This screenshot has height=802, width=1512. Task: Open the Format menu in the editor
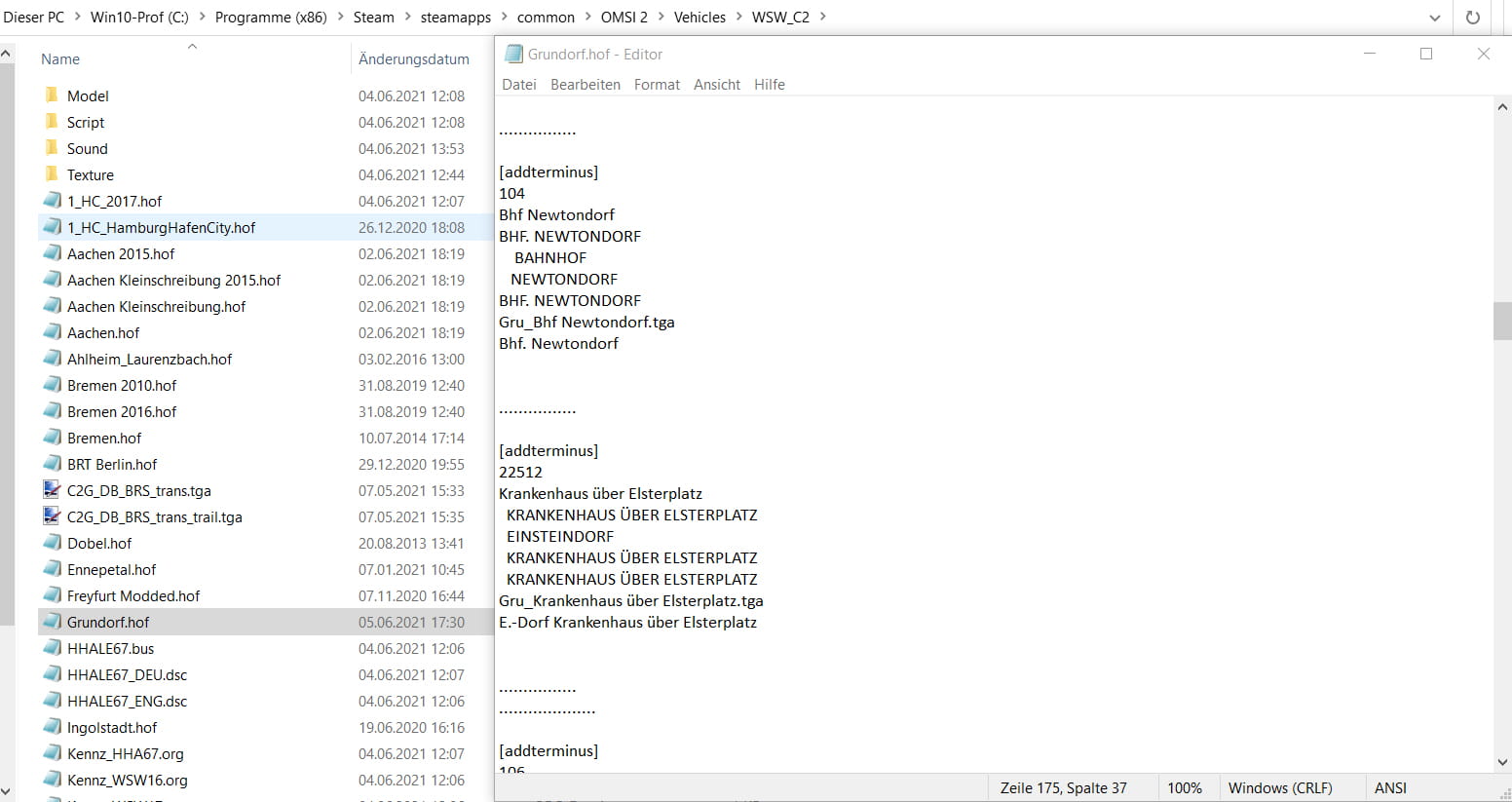pyautogui.click(x=657, y=85)
